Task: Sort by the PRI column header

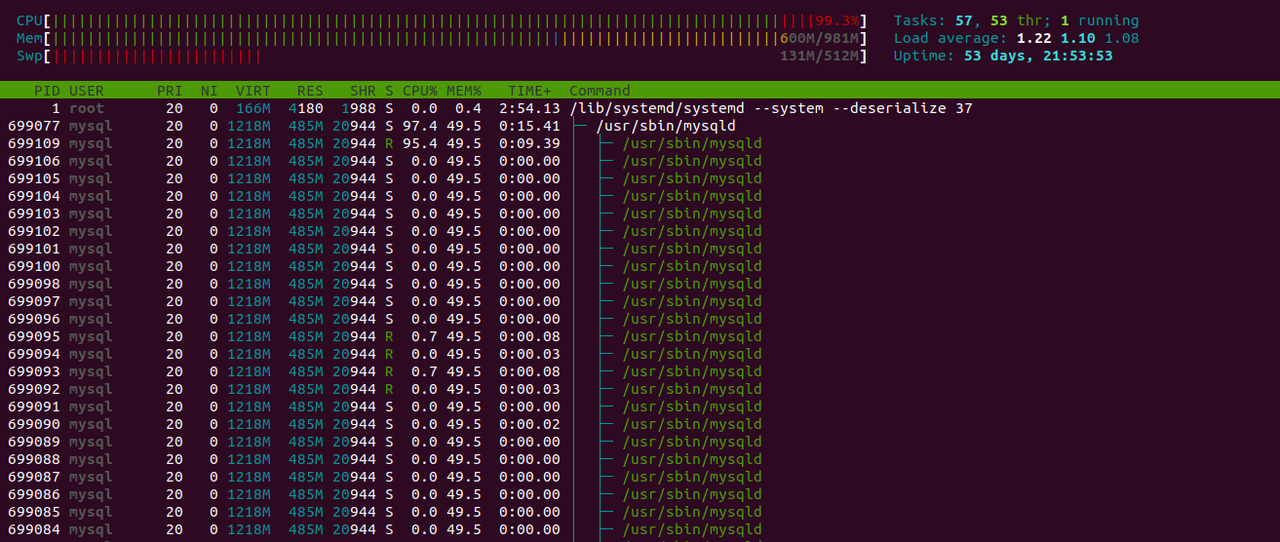Action: (170, 90)
